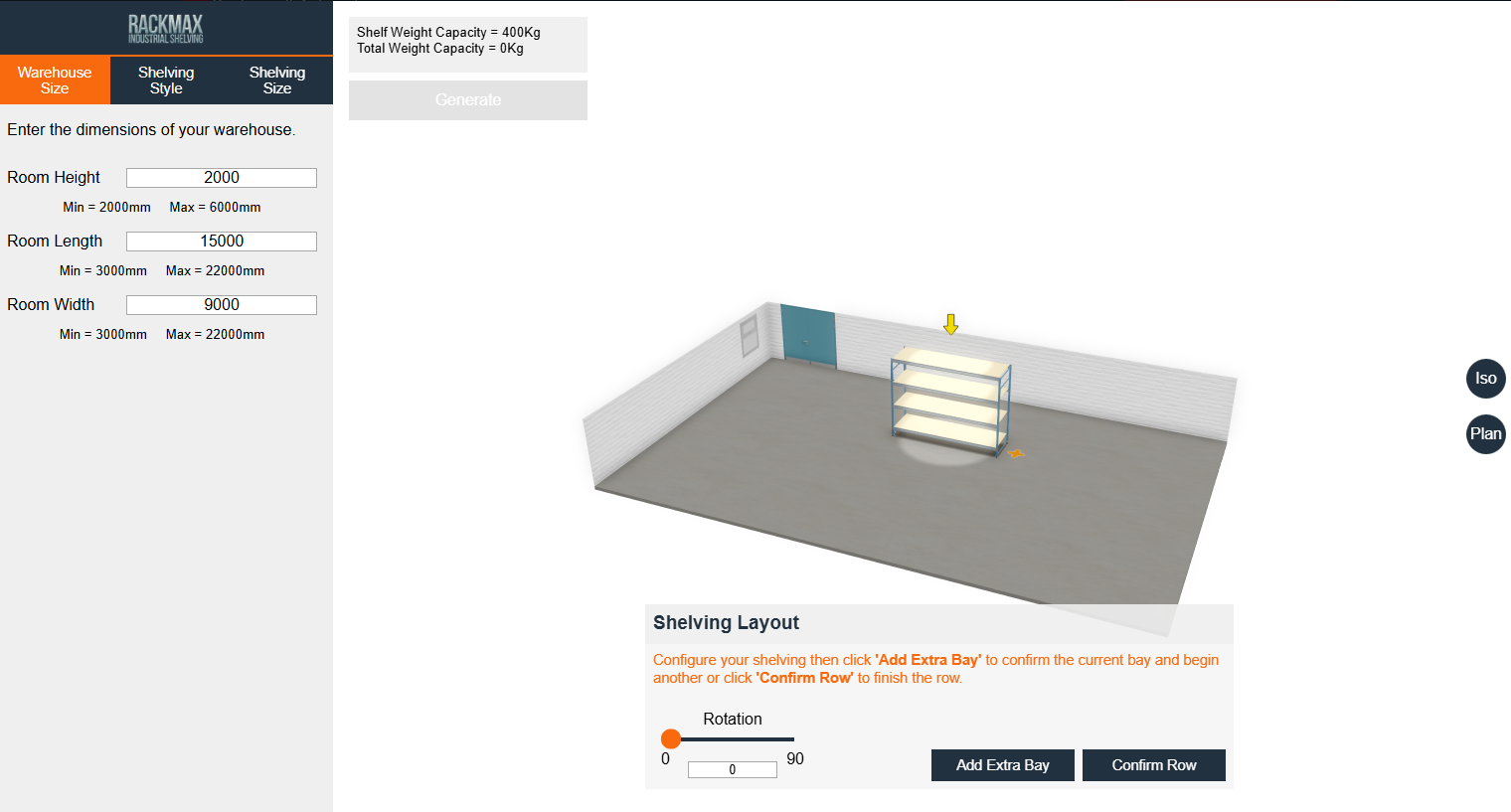This screenshot has width=1511, height=812.
Task: Click the RACKMAX Industrial Shelving logo
Action: coord(165,27)
